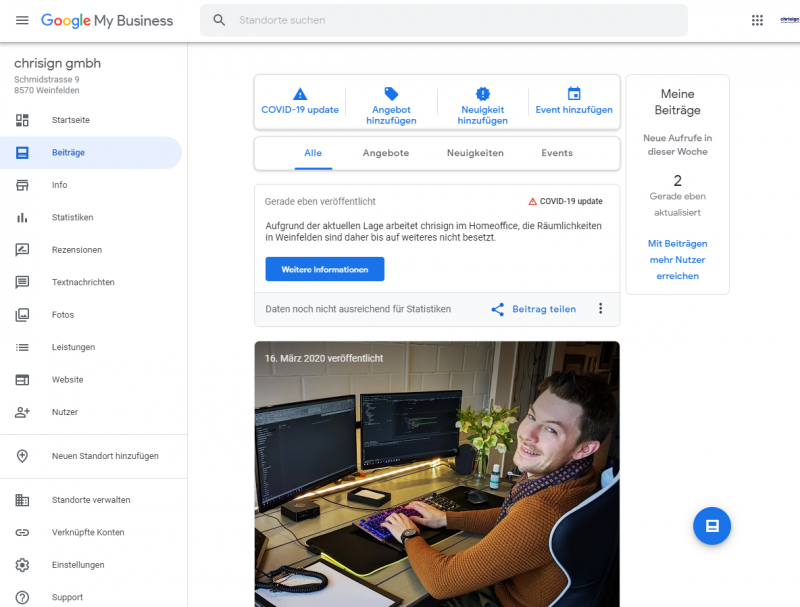
Task: Open the three-dot post options menu
Action: pyautogui.click(x=601, y=308)
